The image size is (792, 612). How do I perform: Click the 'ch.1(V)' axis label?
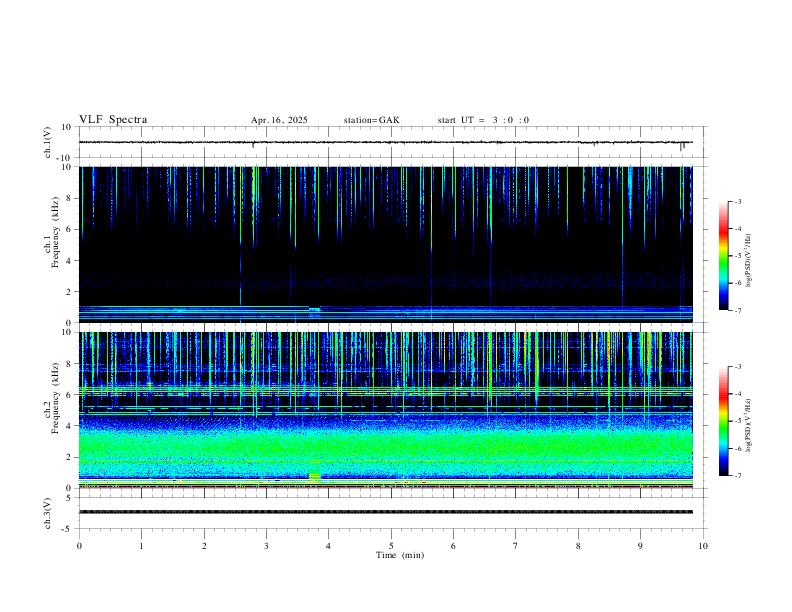[x=47, y=142]
